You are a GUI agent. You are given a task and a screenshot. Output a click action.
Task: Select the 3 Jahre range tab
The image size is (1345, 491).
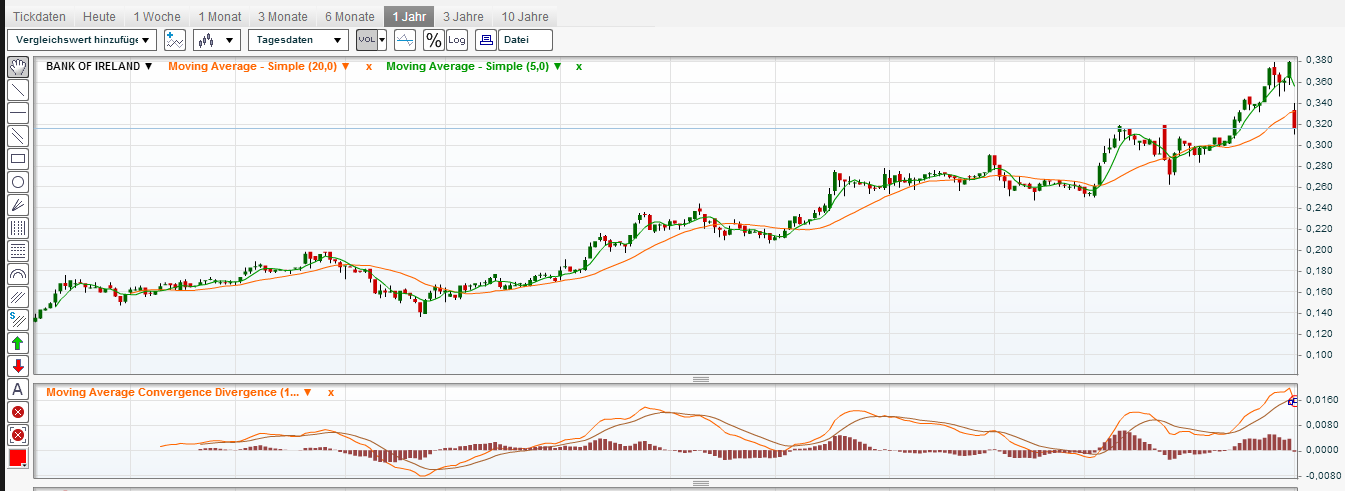pyautogui.click(x=464, y=17)
